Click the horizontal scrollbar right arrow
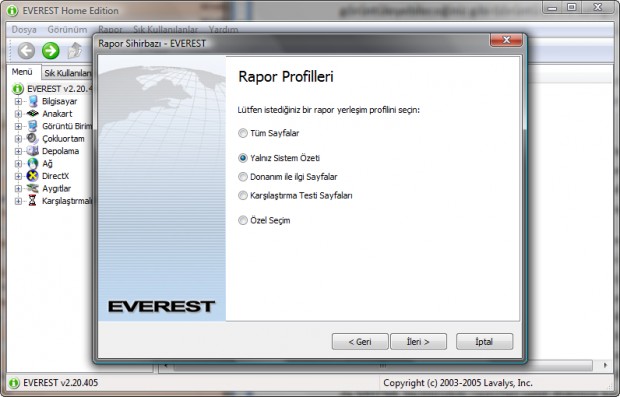620x397 pixels. (605, 365)
